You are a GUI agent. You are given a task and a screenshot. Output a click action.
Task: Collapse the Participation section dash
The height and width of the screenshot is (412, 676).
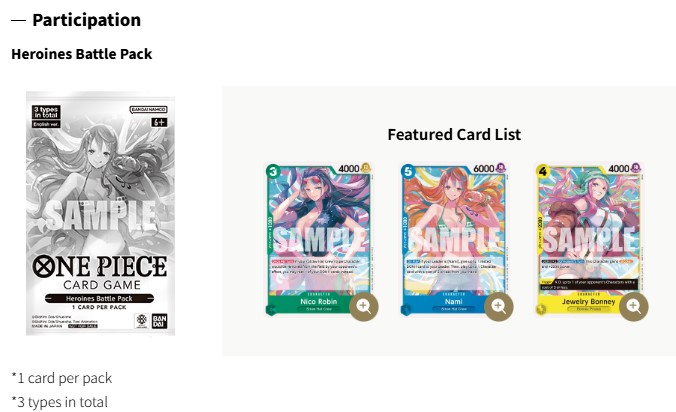pos(18,20)
